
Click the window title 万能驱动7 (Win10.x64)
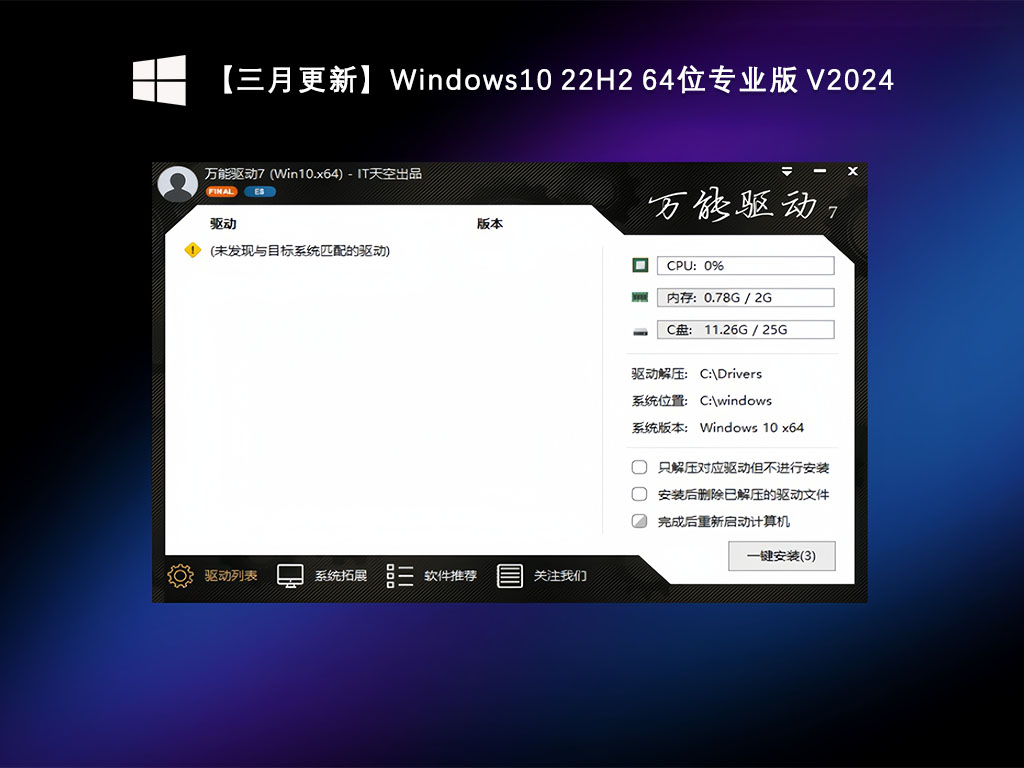[274, 174]
